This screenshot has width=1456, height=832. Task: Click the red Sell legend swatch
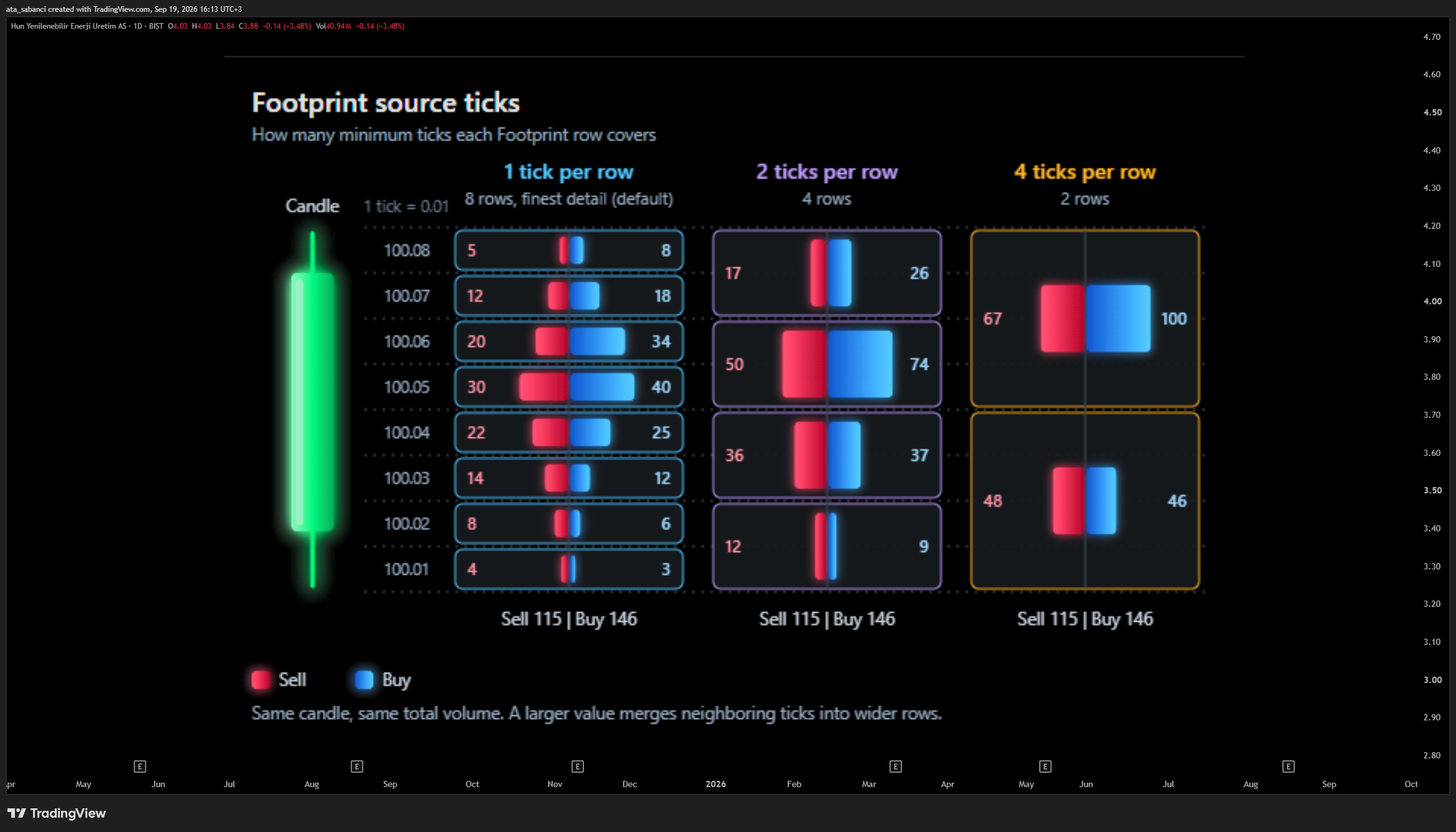261,680
